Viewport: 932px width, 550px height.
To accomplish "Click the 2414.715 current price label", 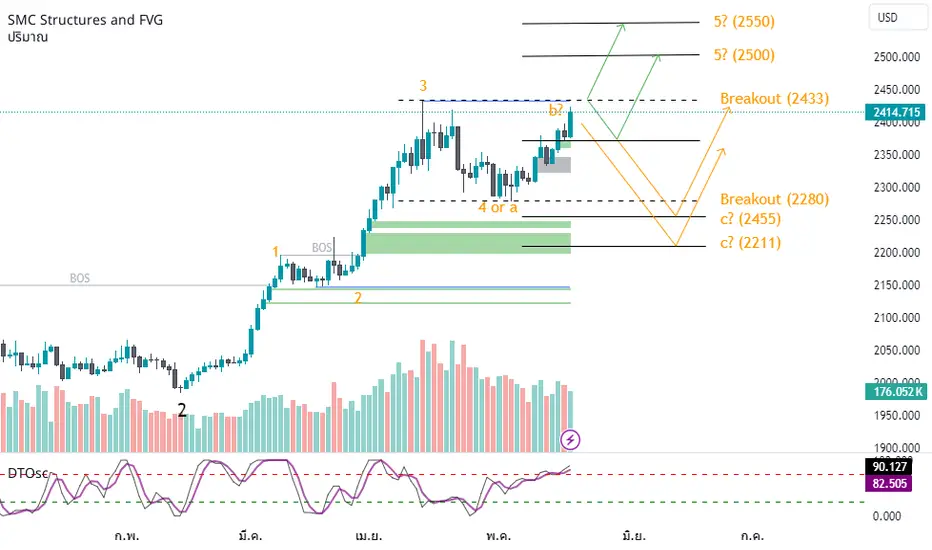I will 895,112.
